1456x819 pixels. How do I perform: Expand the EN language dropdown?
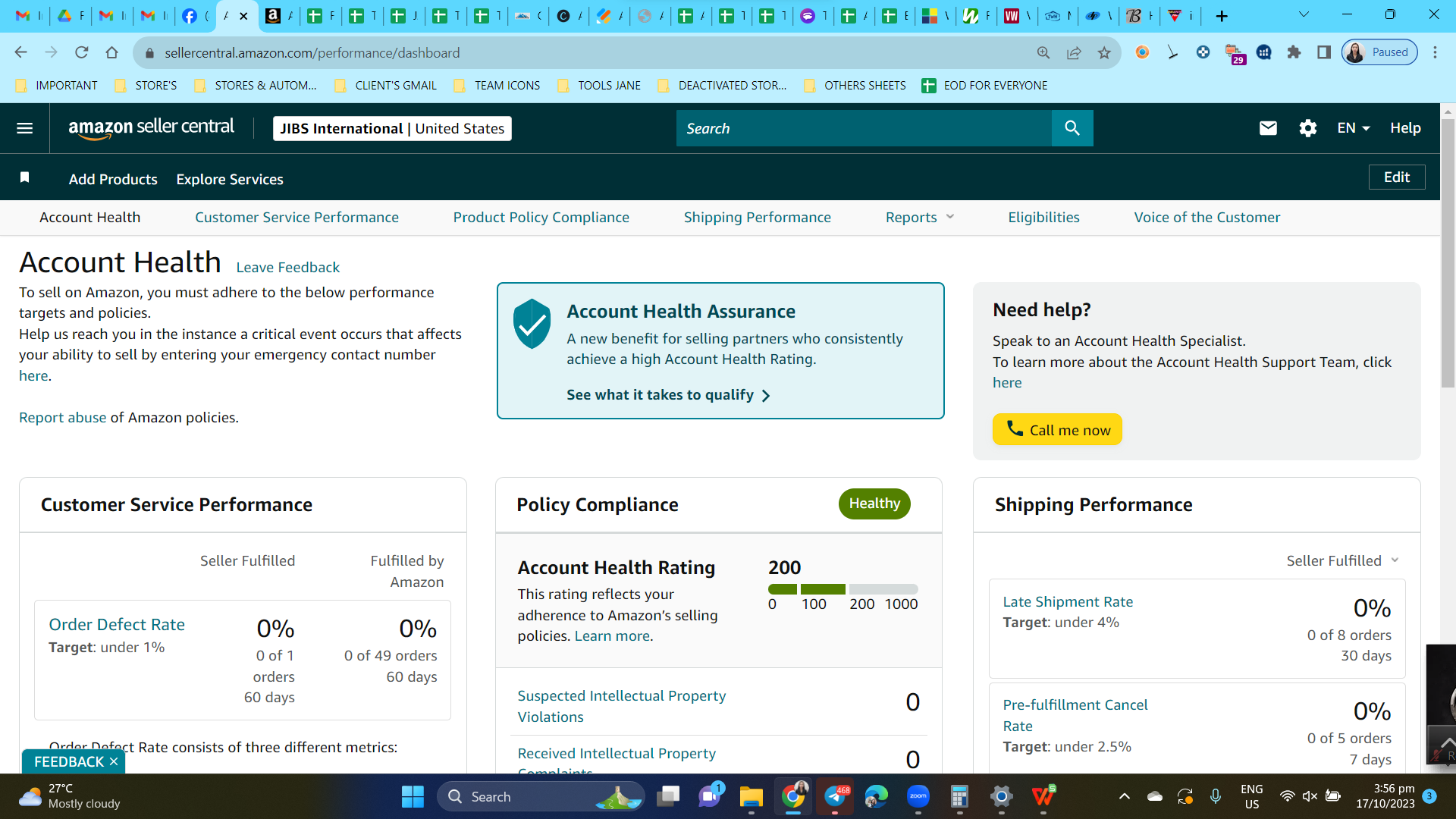(x=1354, y=128)
